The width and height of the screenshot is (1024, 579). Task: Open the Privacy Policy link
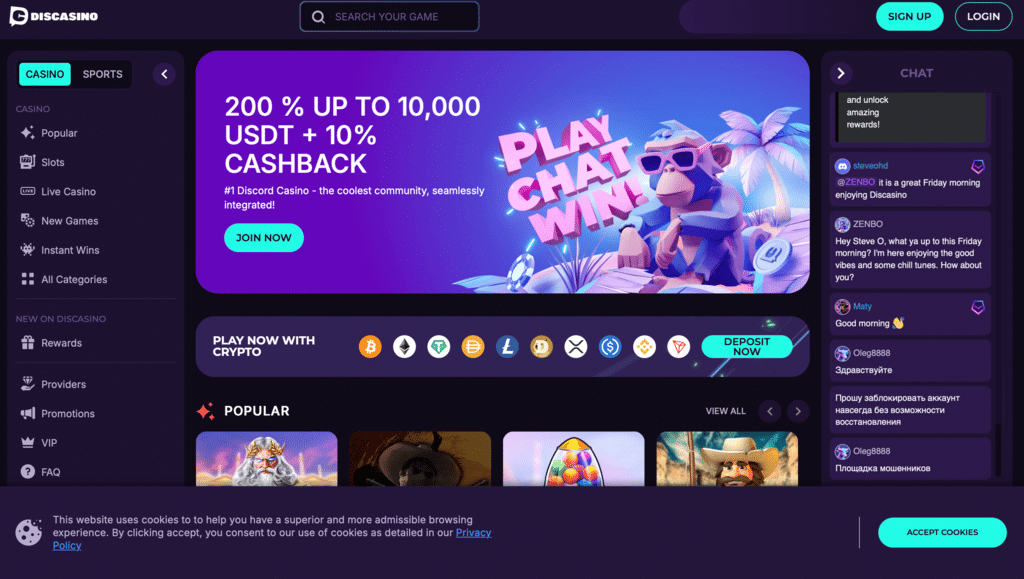[x=272, y=539]
